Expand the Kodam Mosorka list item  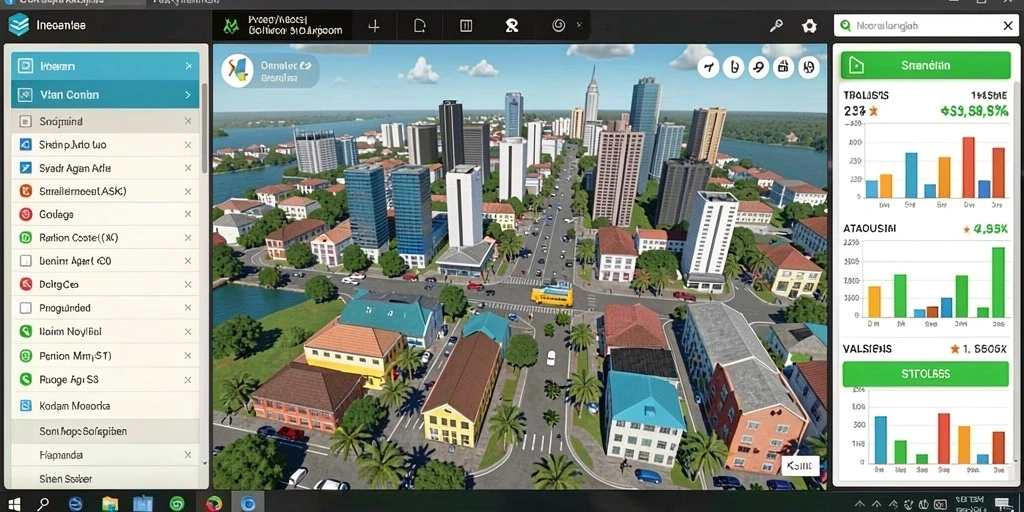(106, 405)
